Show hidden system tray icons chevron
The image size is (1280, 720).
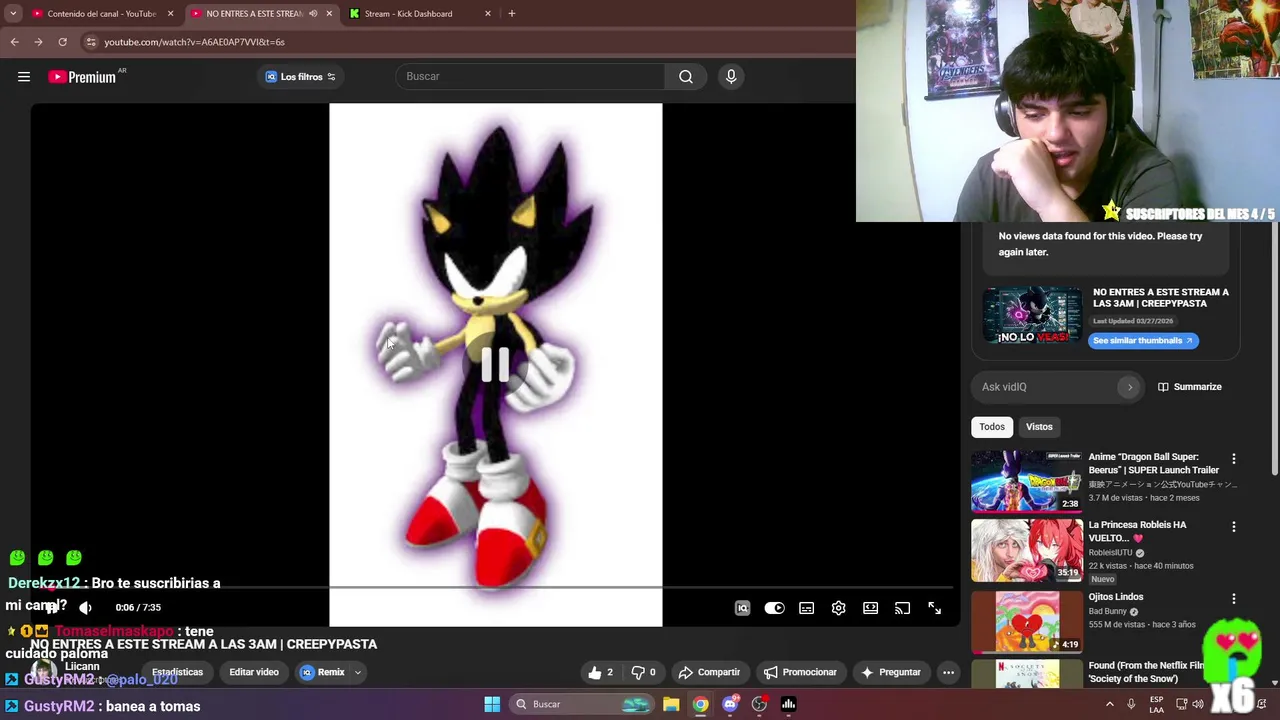click(x=1109, y=704)
